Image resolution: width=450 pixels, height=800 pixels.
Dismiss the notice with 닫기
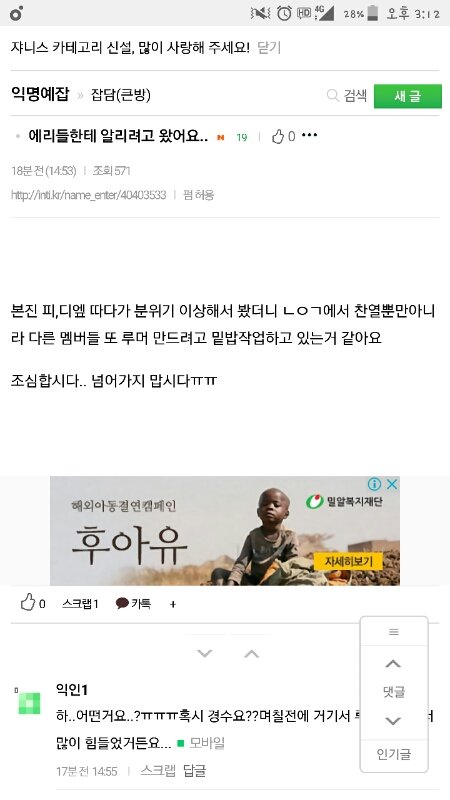click(269, 48)
